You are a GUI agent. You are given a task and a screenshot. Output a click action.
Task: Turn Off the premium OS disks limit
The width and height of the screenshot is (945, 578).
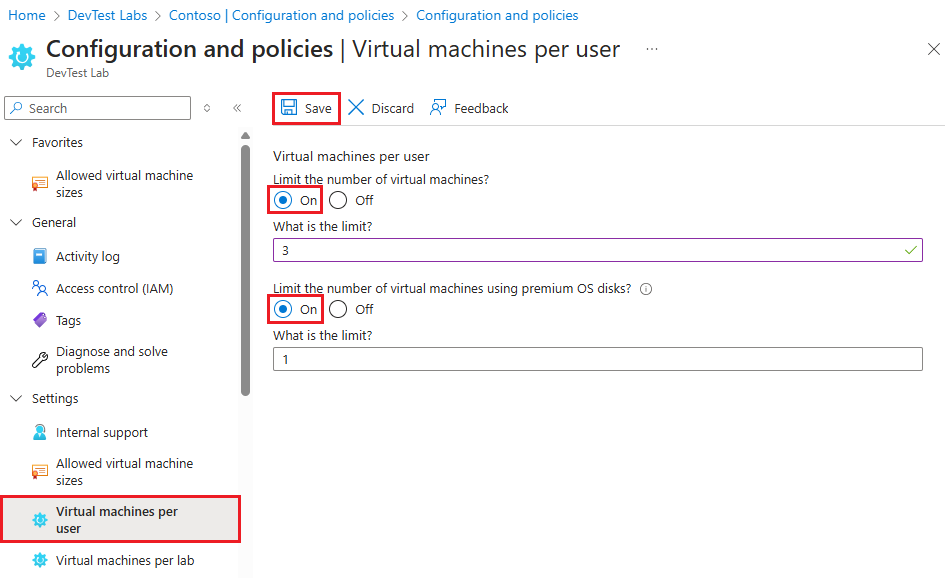point(339,309)
